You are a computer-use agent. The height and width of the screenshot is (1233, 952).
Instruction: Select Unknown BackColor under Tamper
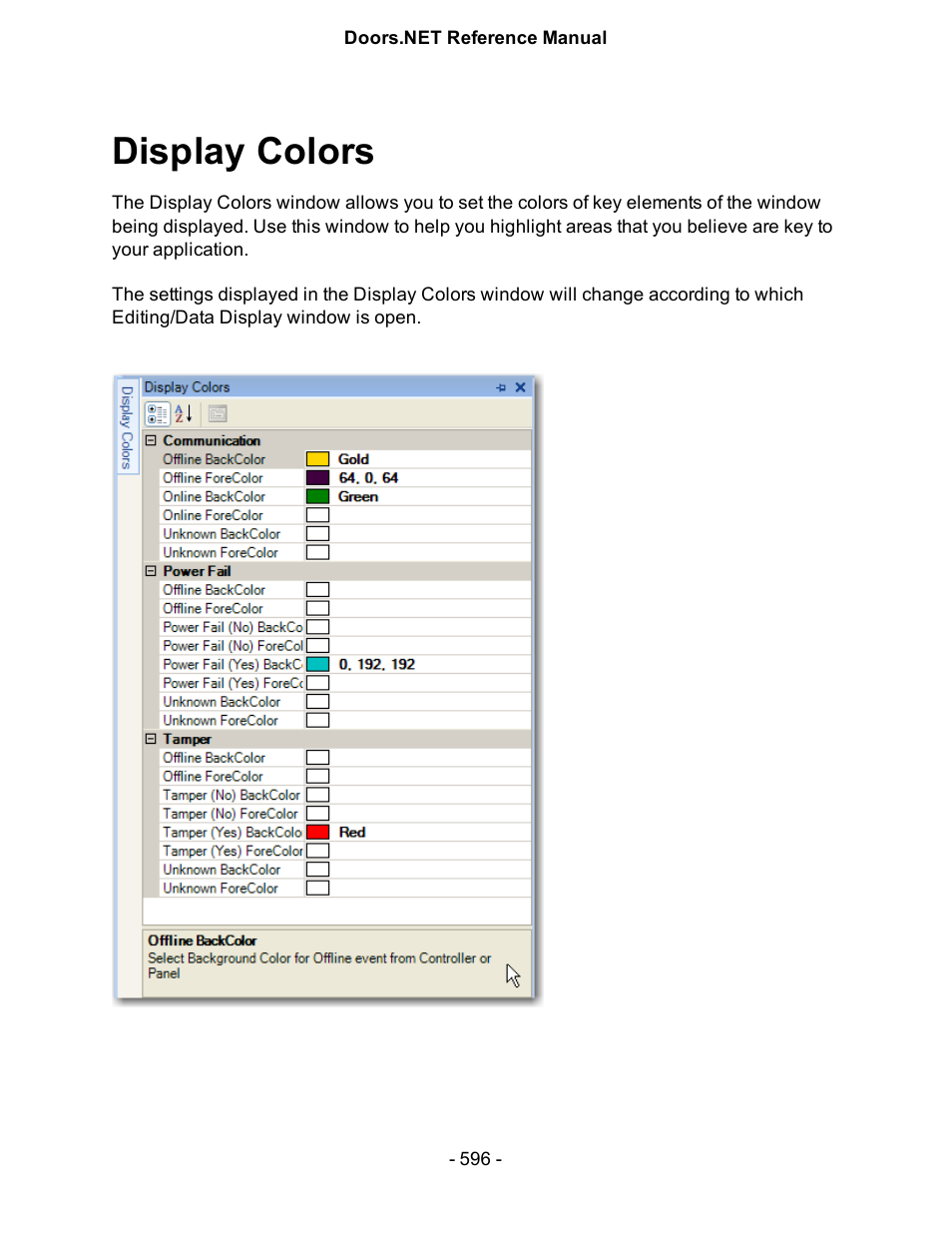231,870
